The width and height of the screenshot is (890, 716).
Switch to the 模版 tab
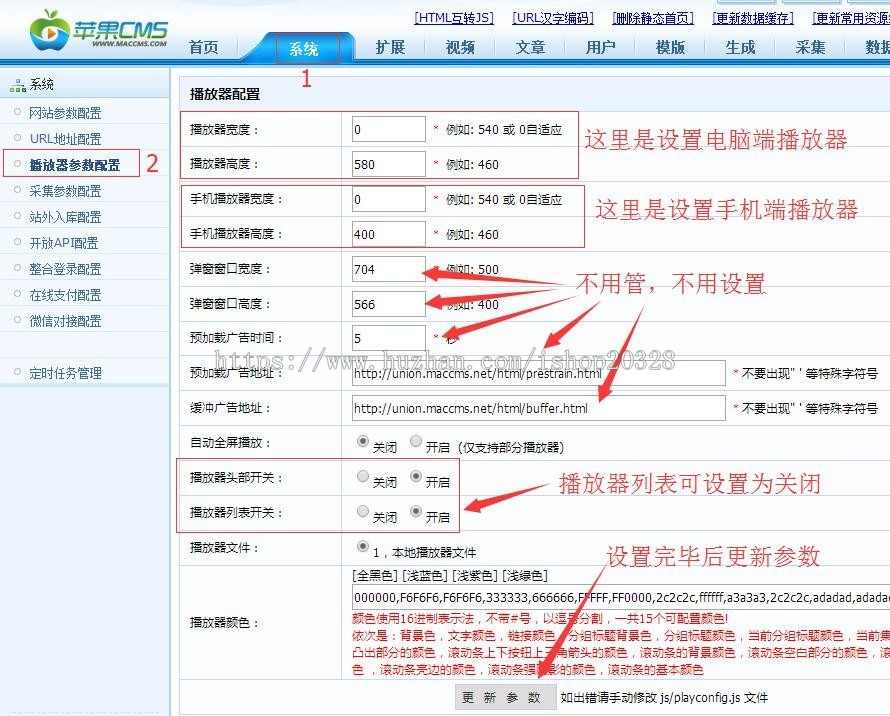pos(669,46)
